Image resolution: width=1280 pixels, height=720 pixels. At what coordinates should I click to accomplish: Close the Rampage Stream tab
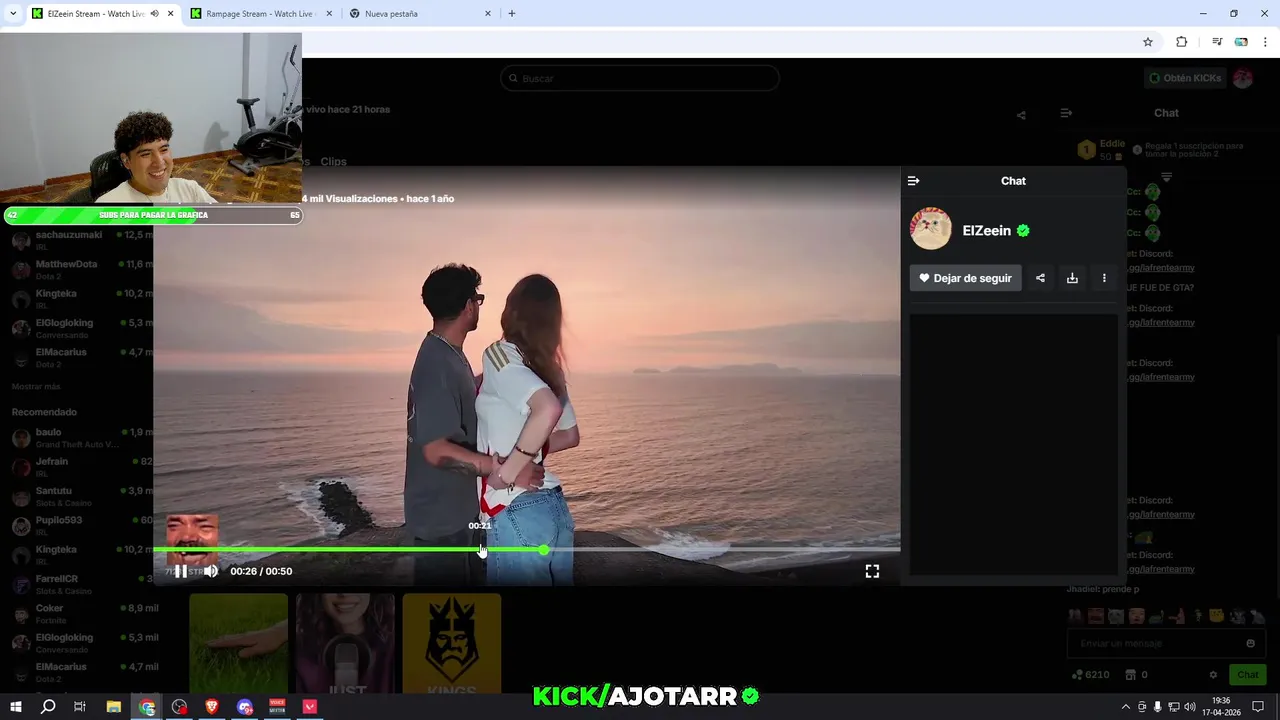[329, 14]
